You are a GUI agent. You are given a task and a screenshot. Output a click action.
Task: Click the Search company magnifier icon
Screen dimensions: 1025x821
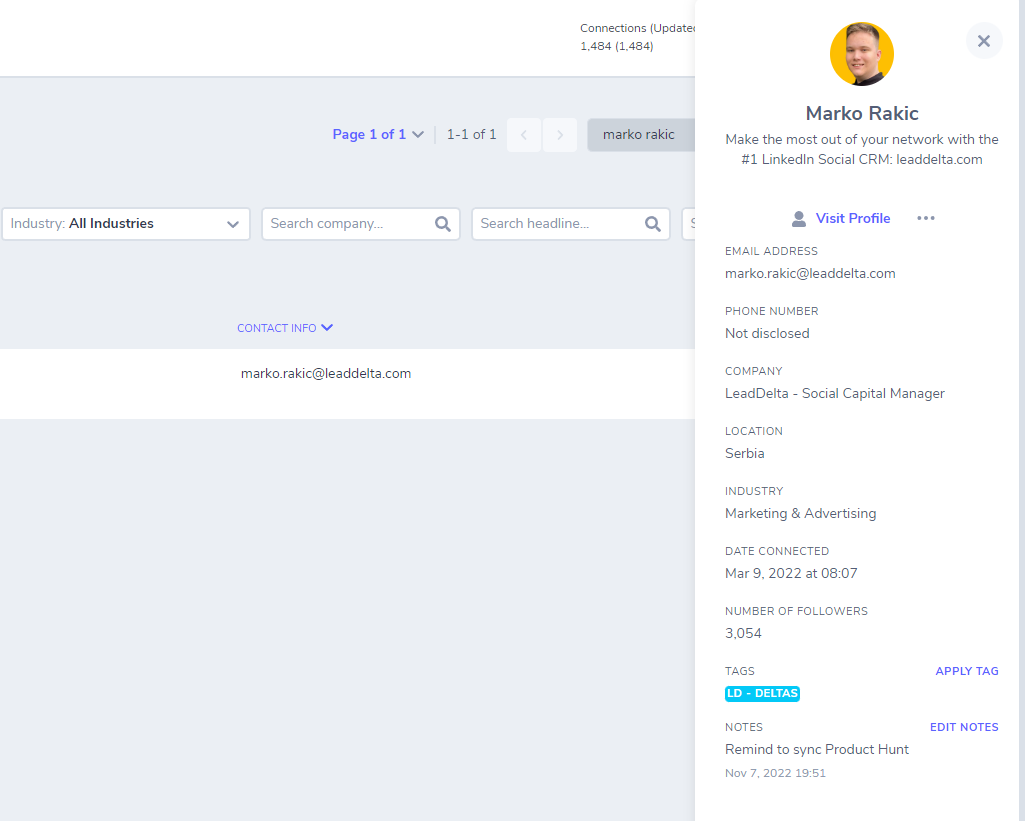(443, 224)
